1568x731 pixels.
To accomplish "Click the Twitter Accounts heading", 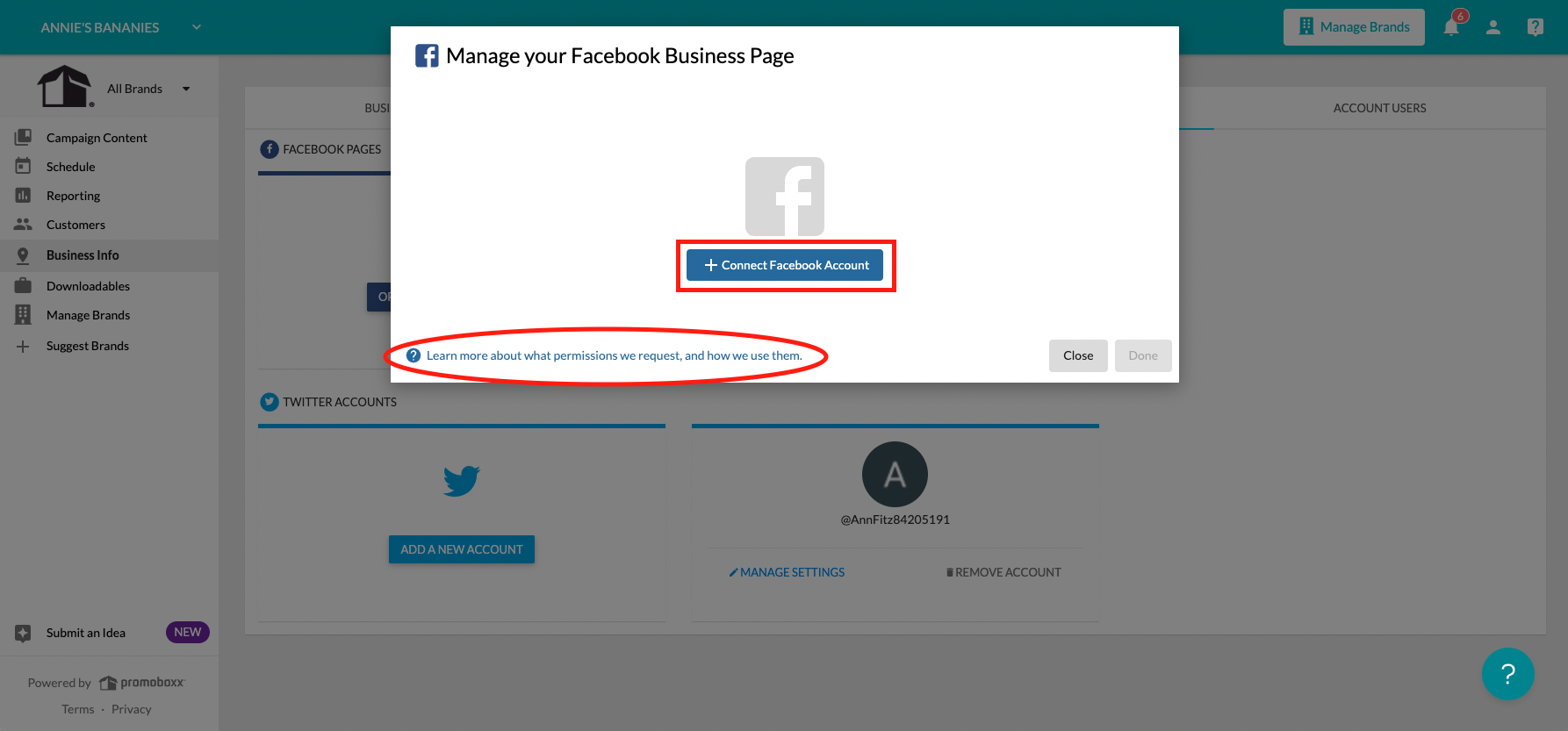I will point(340,402).
